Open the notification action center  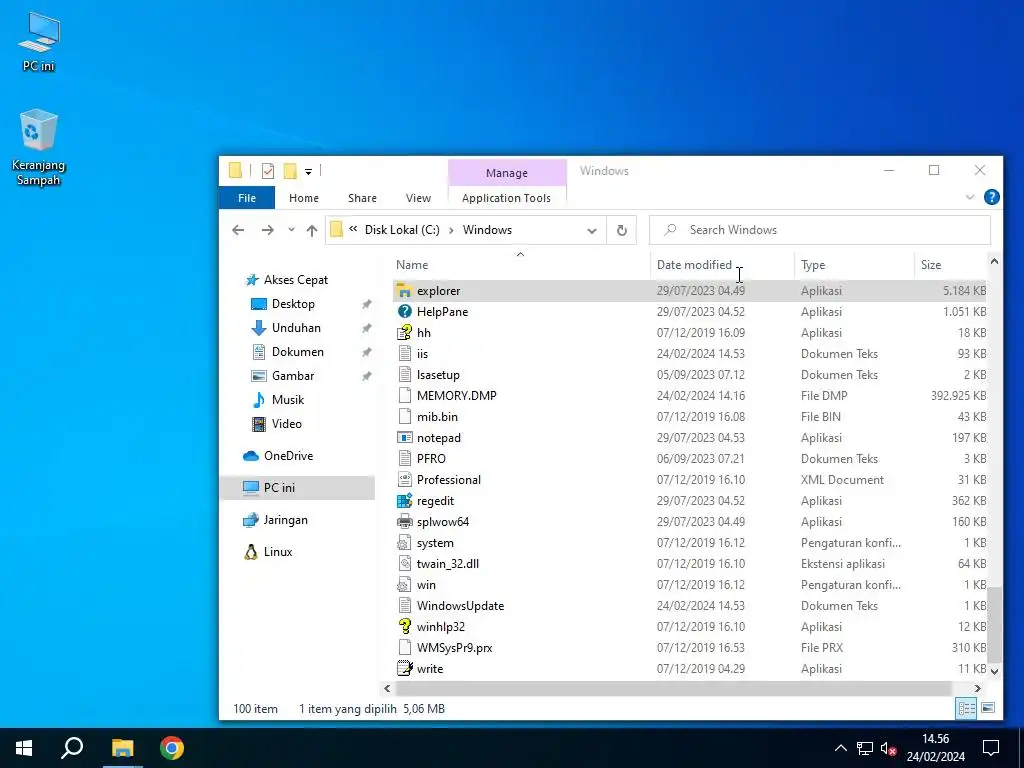991,748
